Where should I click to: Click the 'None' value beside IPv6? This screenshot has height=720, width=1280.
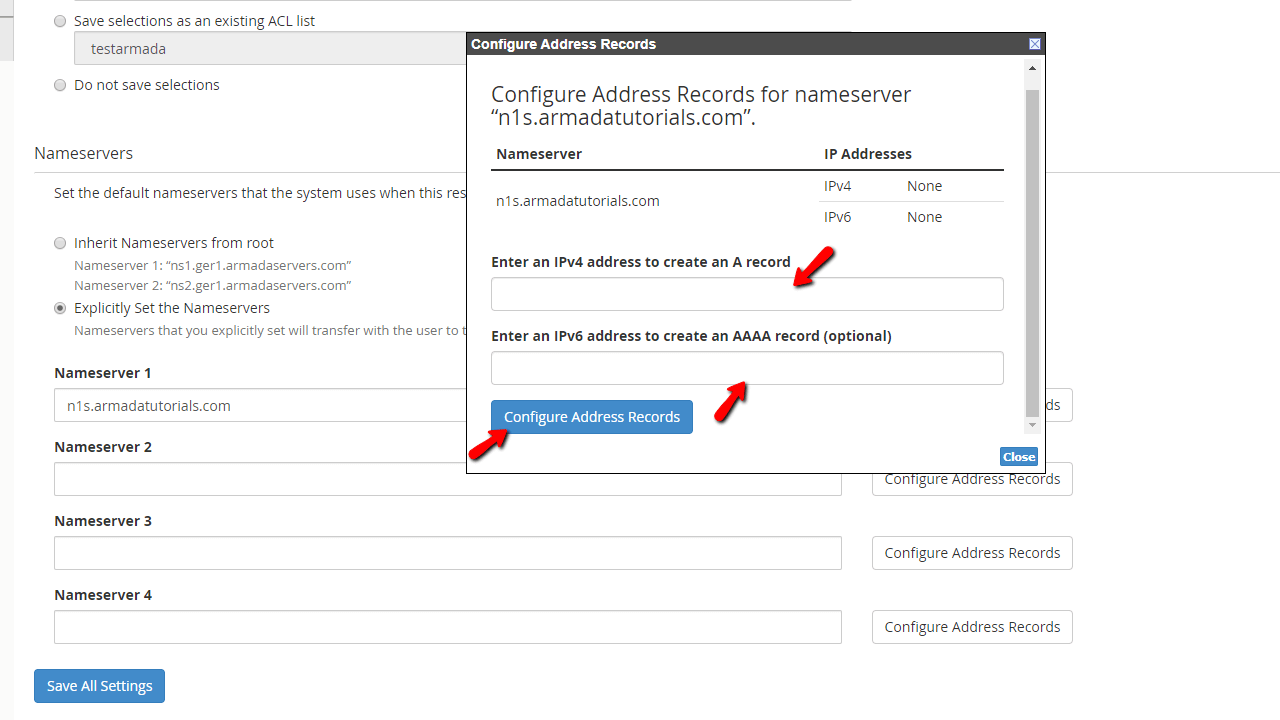925,217
